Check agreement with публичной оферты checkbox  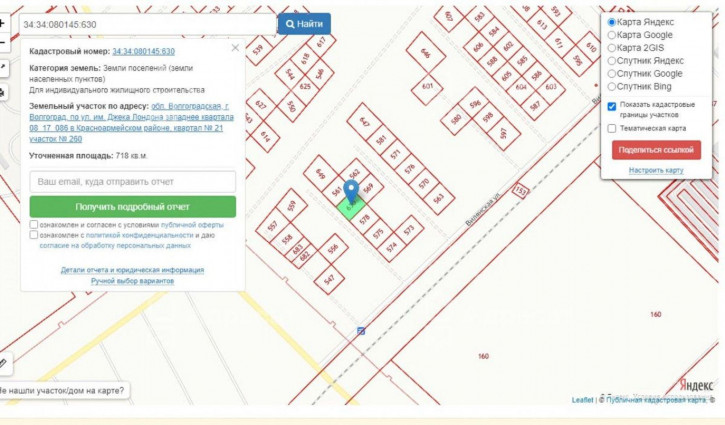click(34, 224)
